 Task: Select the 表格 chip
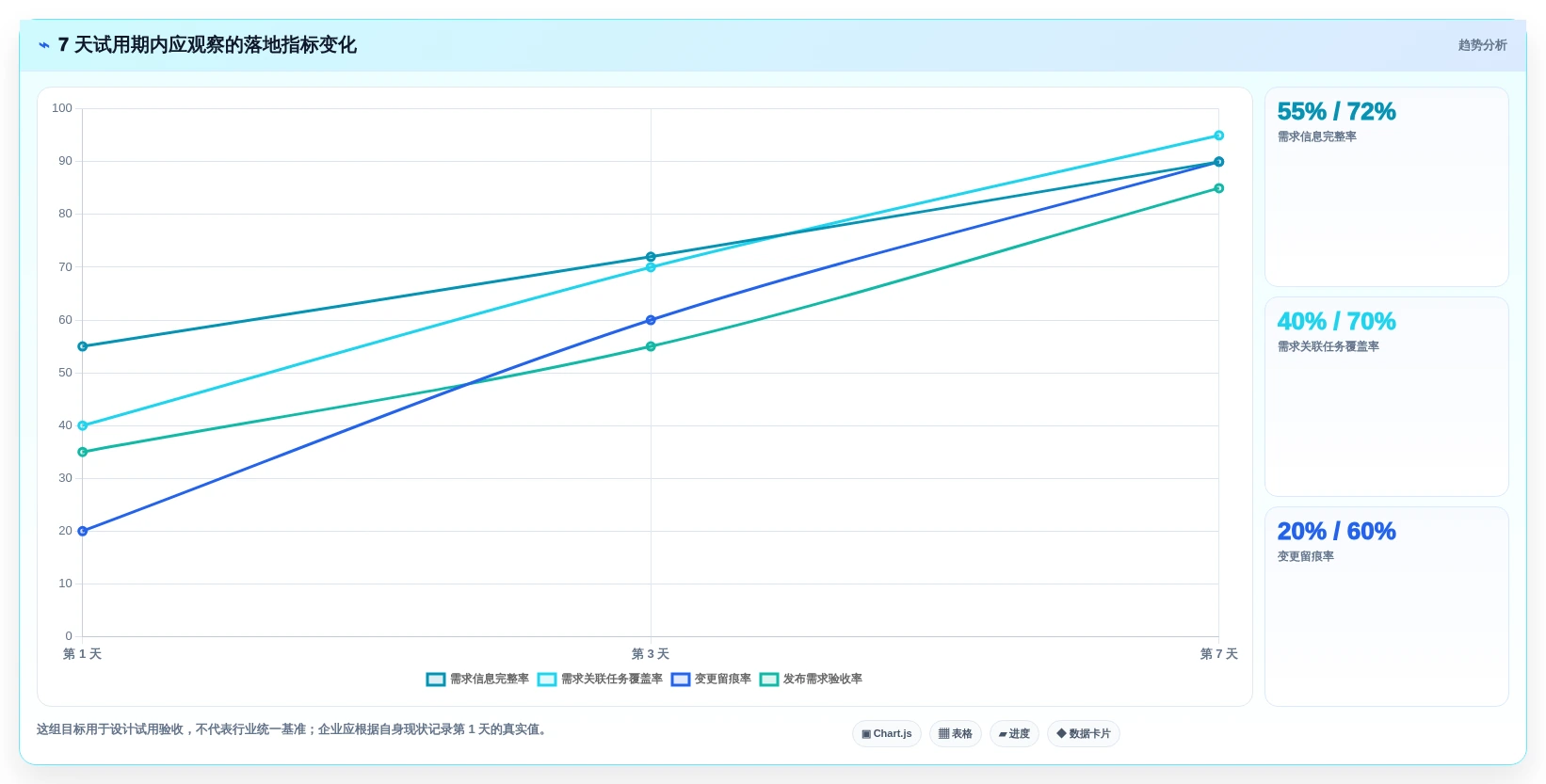coord(956,734)
